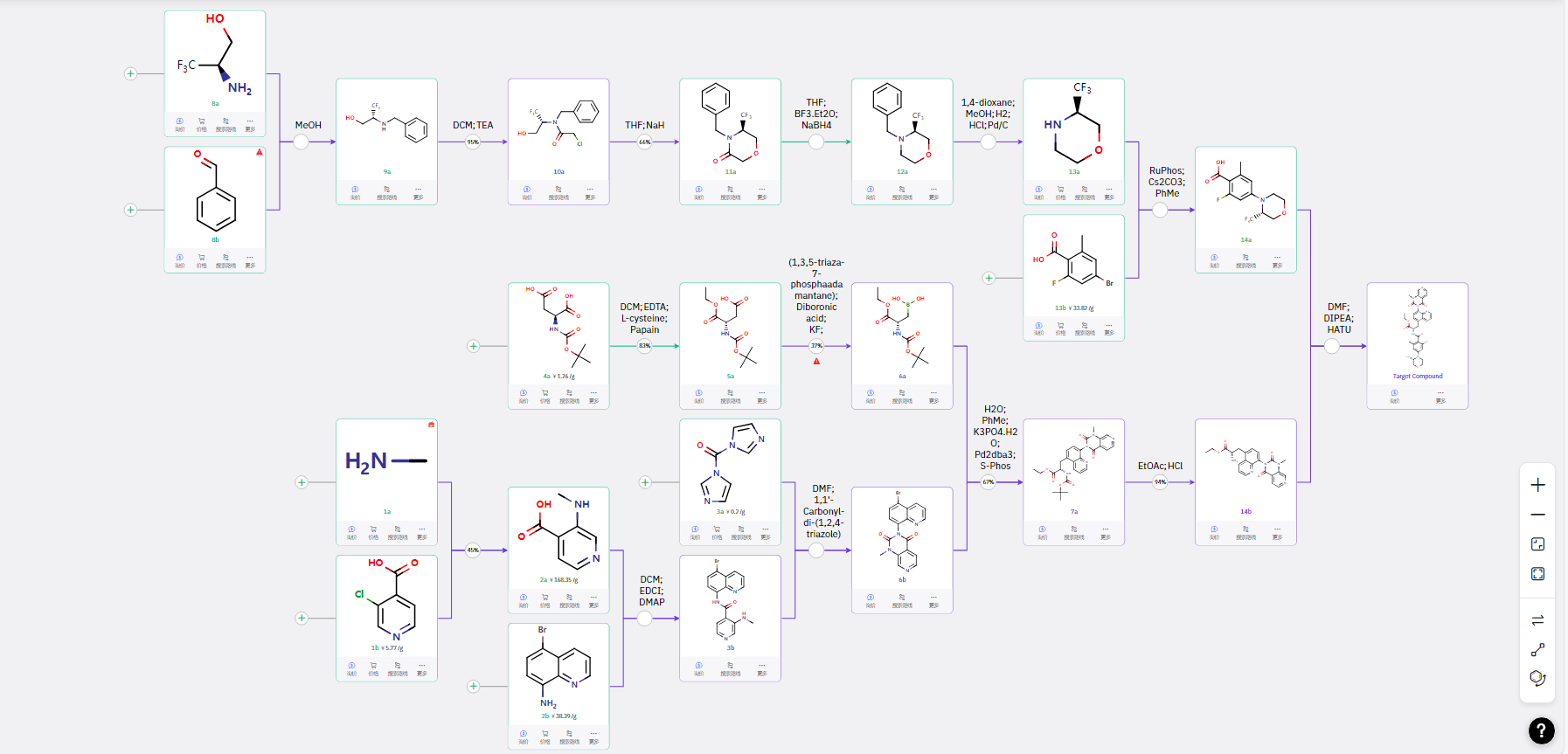This screenshot has height=754, width=1568.
Task: Expand the plus node left of compound 13b
Action: coord(989,278)
